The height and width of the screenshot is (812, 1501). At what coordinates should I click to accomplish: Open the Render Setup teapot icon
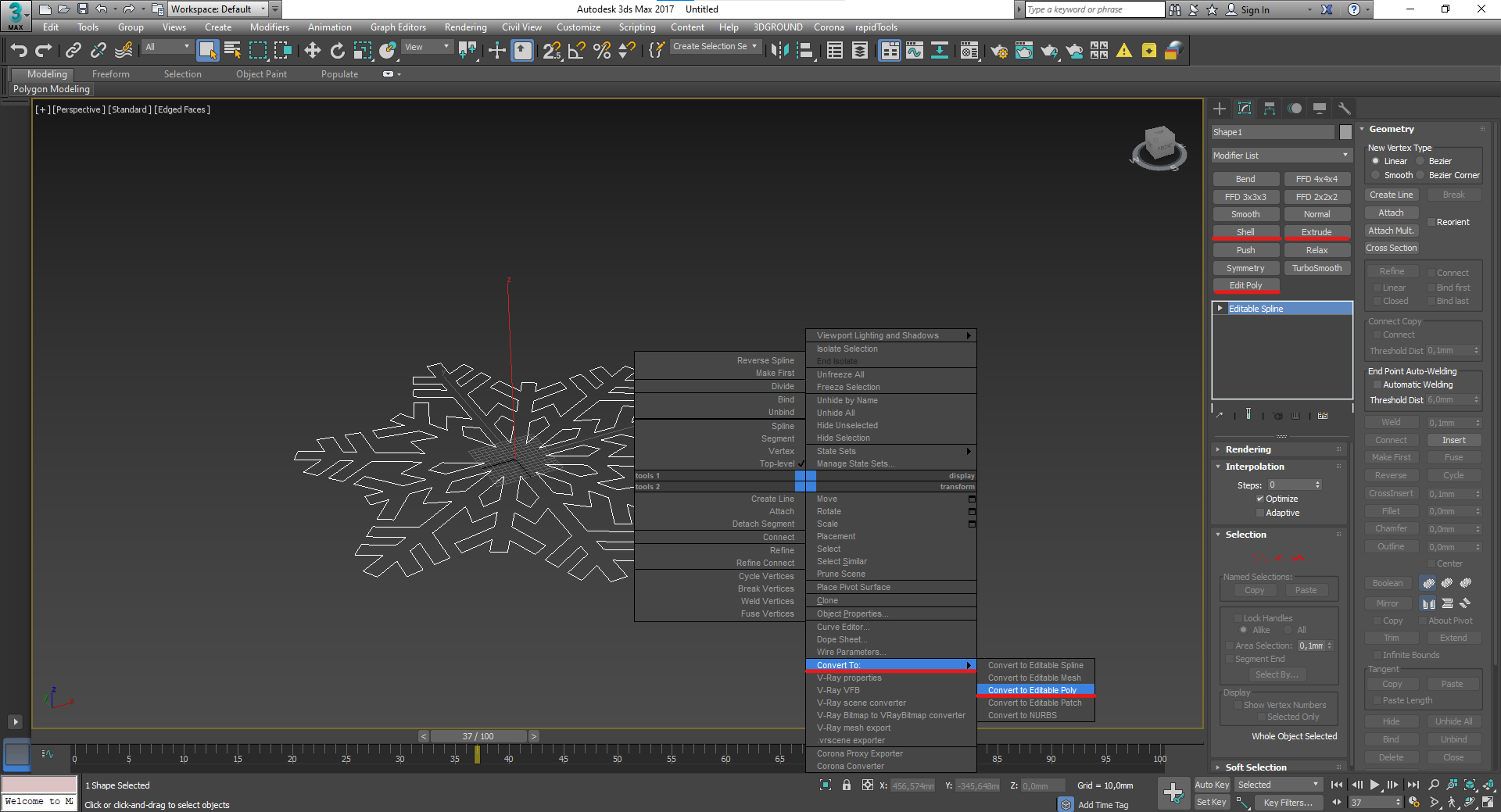point(999,51)
